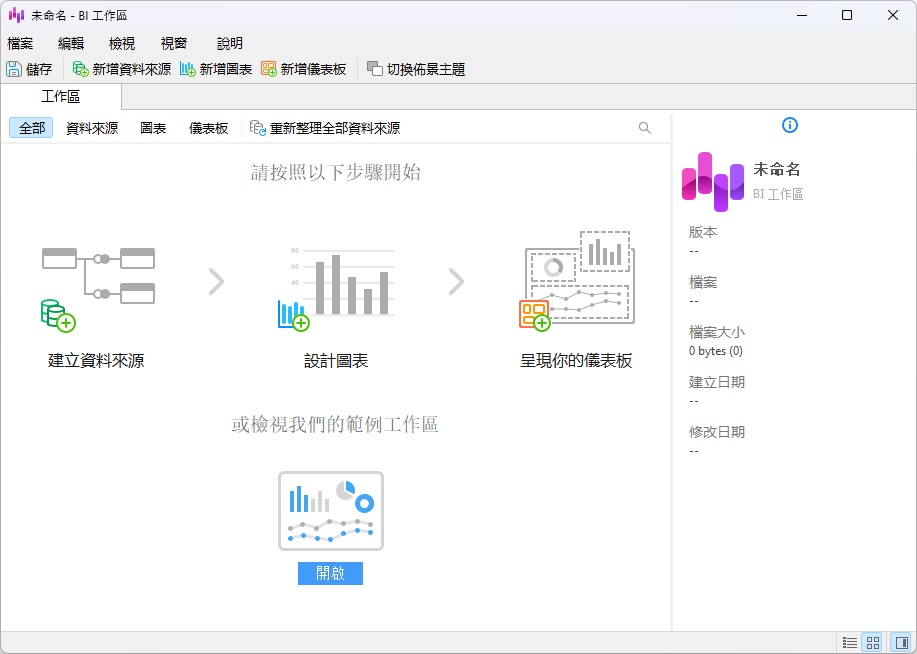Viewport: 917px width, 654px height.
Task: Click the search magnifier icon
Action: pos(645,128)
